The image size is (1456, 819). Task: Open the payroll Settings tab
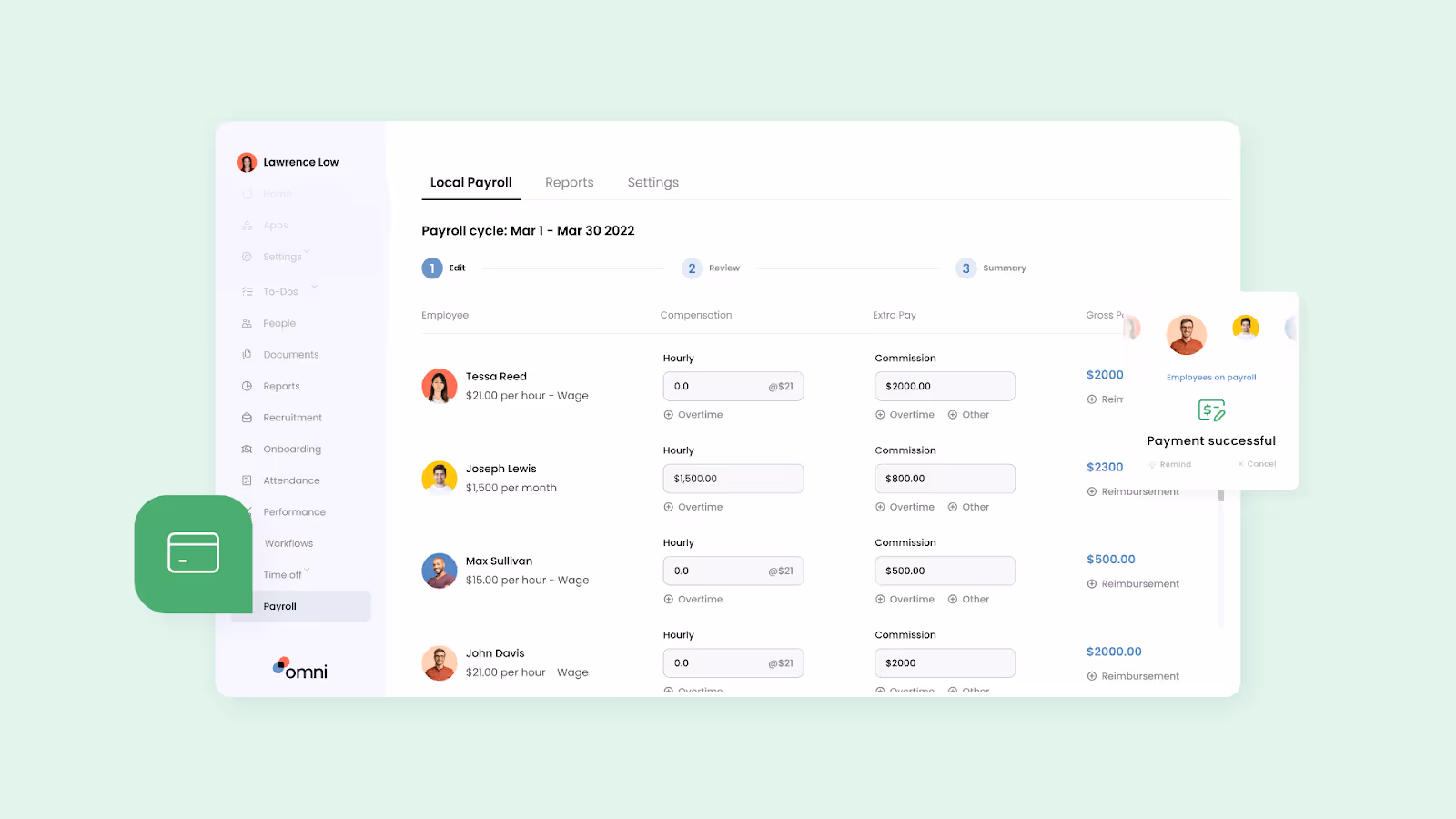click(652, 182)
